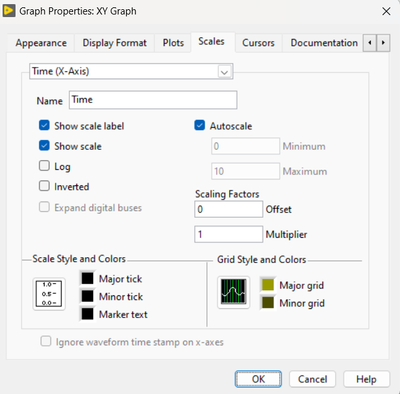This screenshot has width=400, height=394.
Task: Confirm with the OK button
Action: [258, 379]
